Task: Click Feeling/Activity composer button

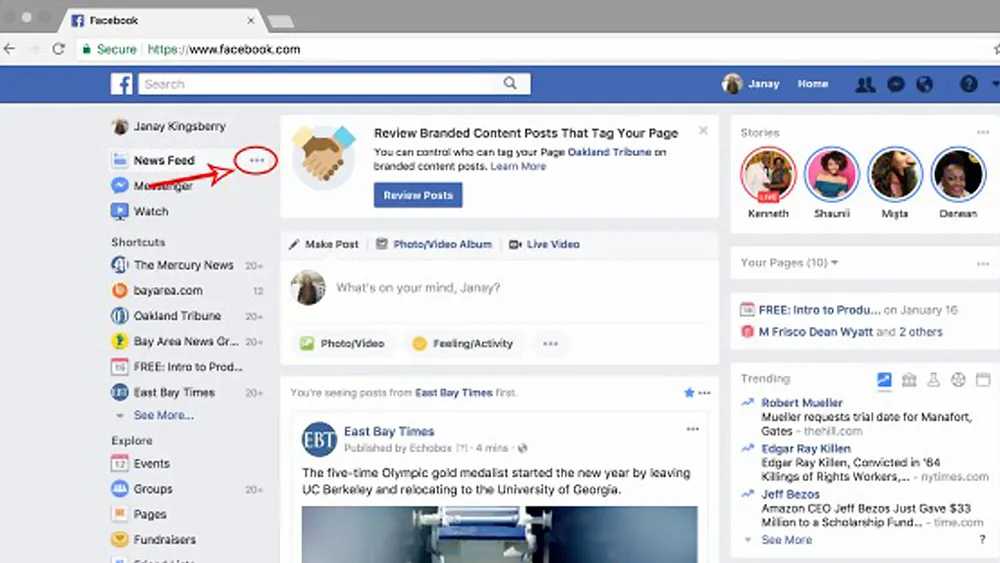Action: (x=463, y=344)
